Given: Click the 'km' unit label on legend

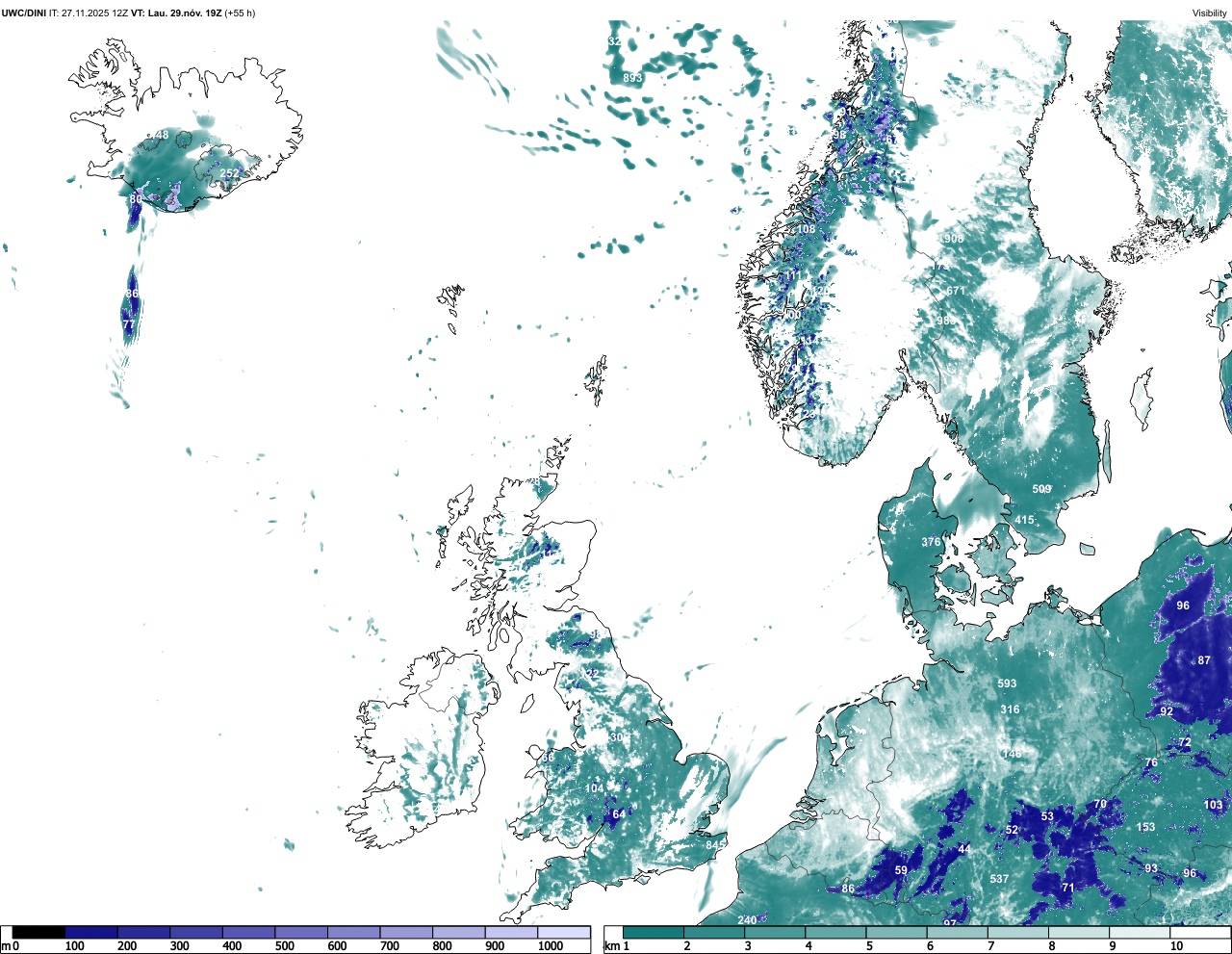Looking at the screenshot, I should (613, 946).
